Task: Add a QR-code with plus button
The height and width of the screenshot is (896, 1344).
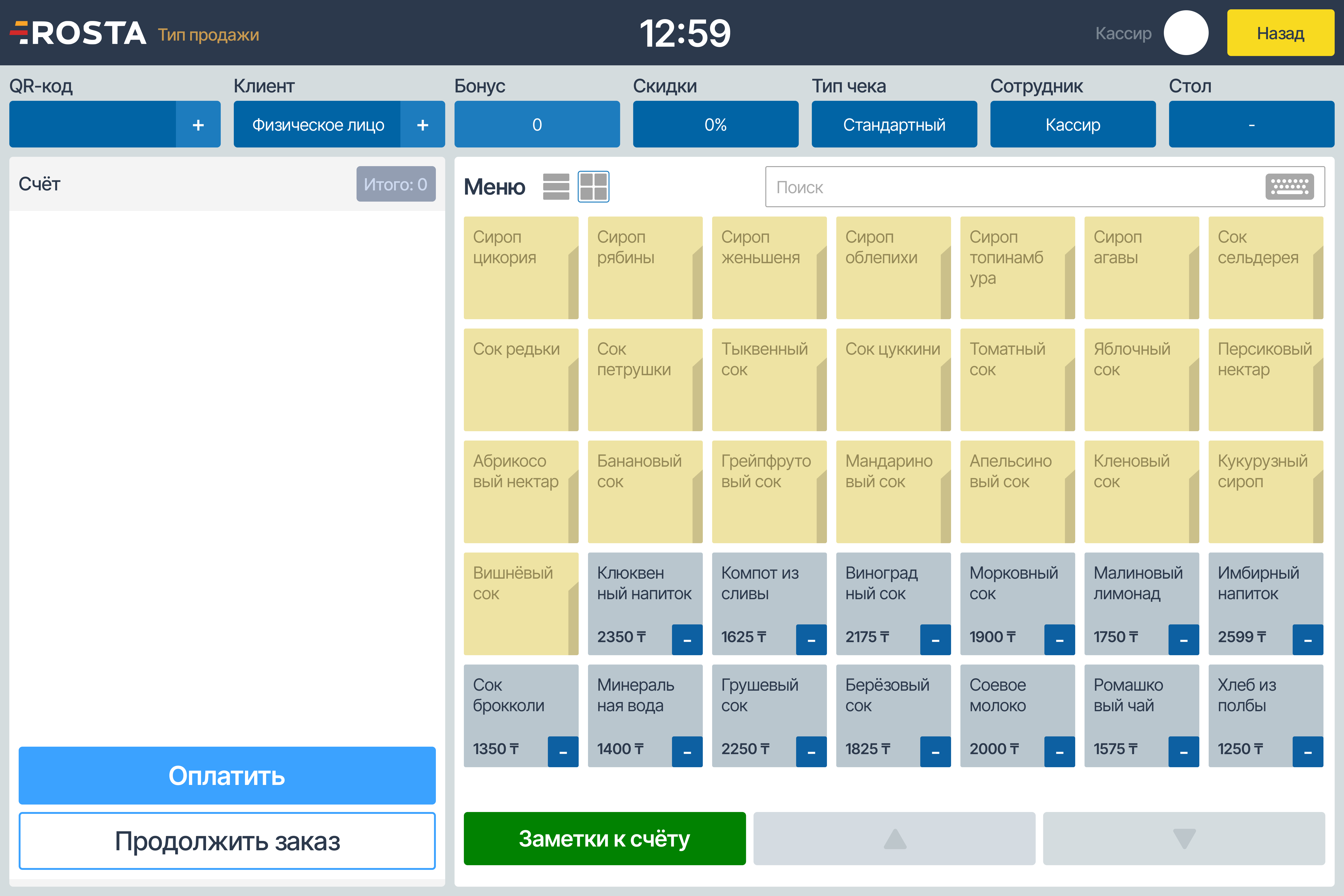Action: pyautogui.click(x=198, y=125)
